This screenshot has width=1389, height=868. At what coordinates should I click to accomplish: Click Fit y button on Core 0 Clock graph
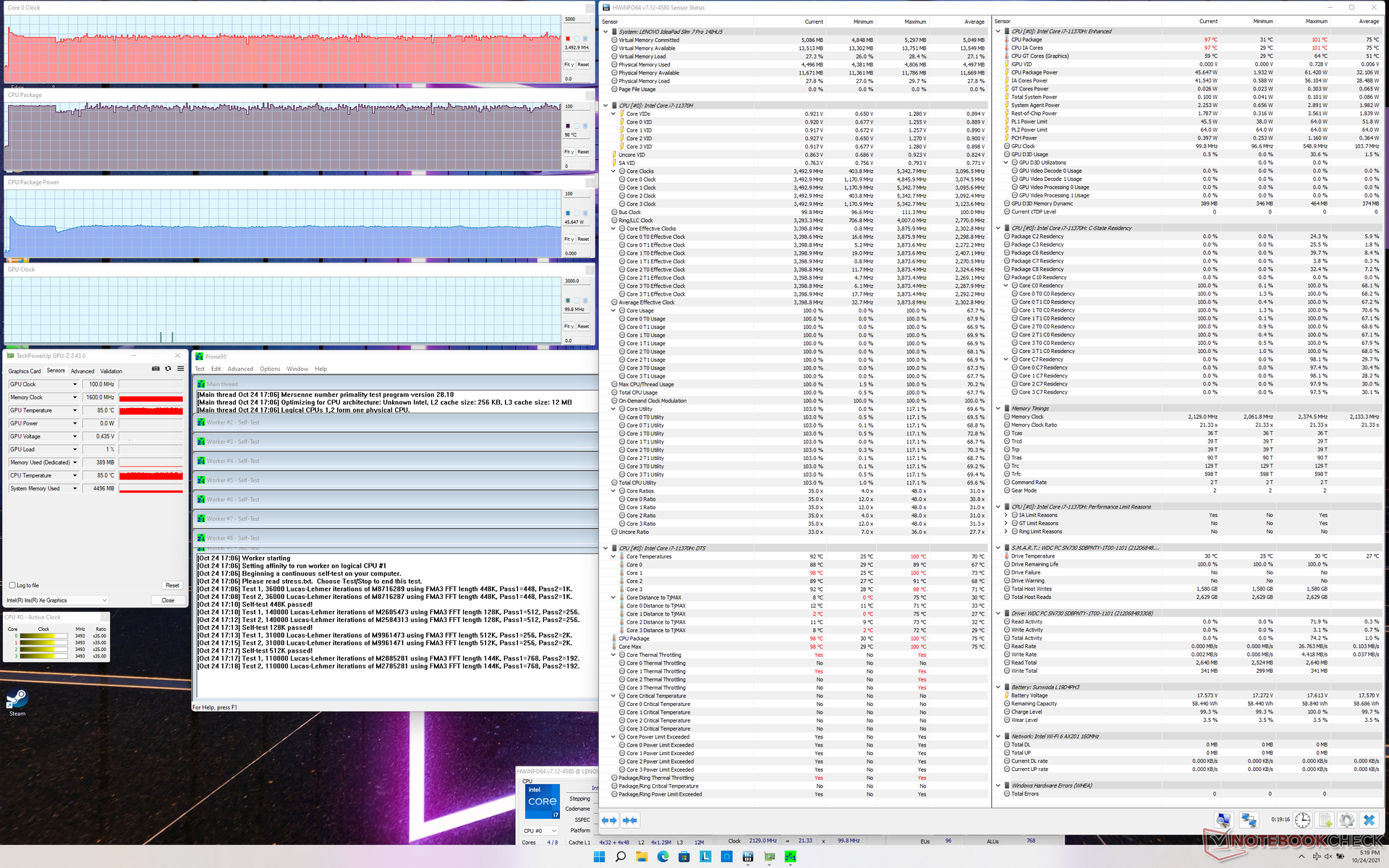[x=569, y=64]
